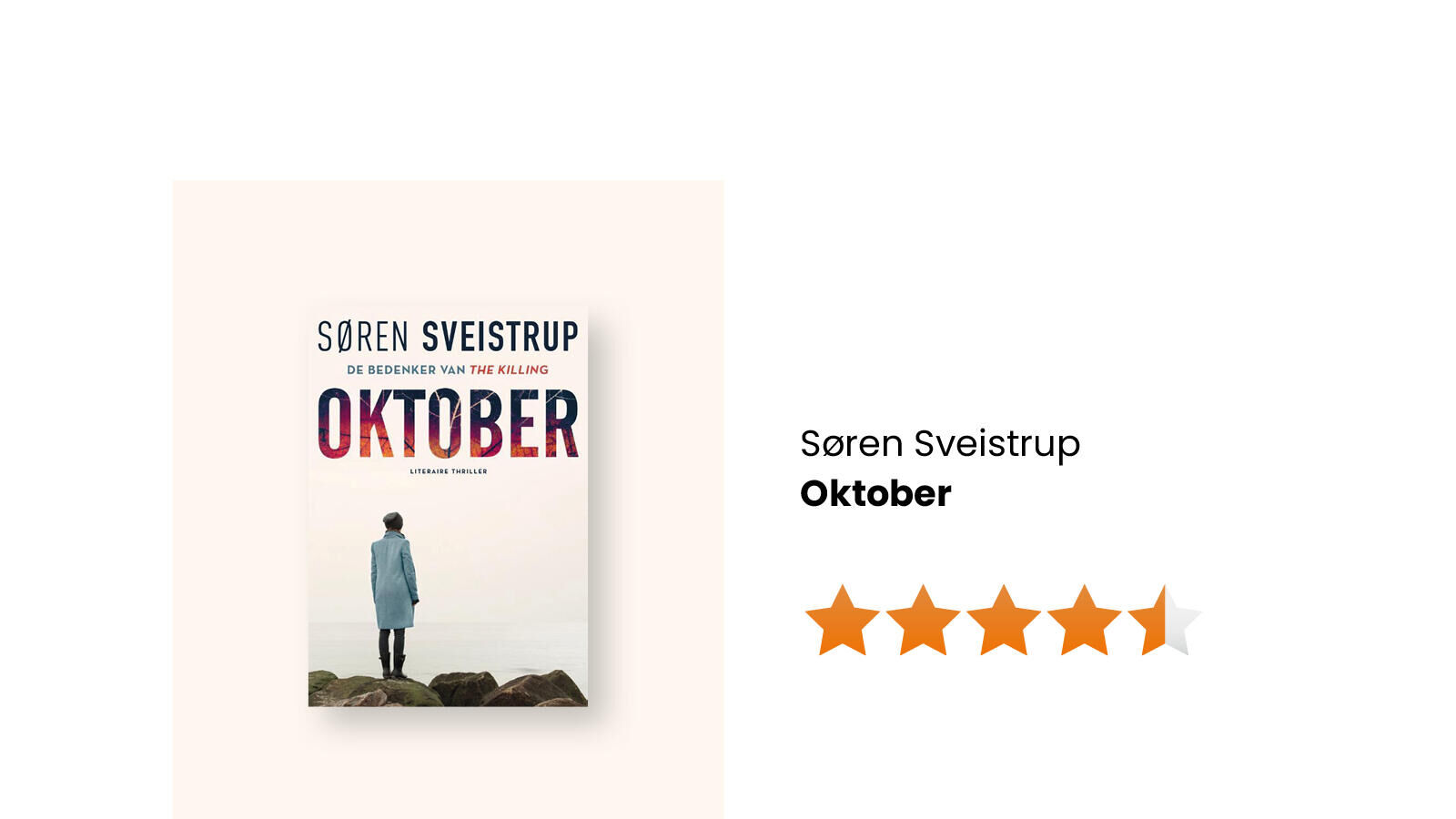
Task: Click the SVEISTRUP surname on the cover
Action: click(x=500, y=337)
